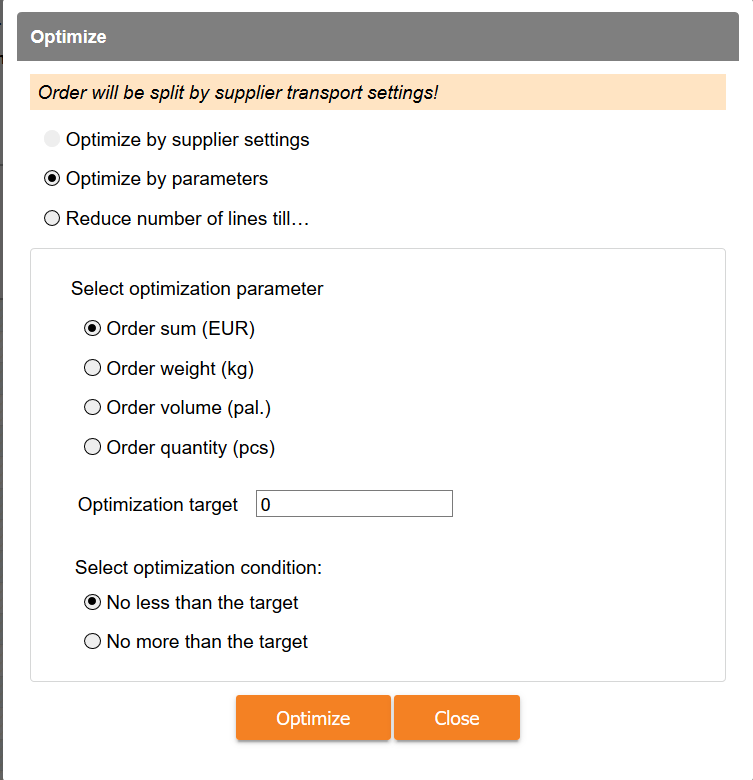Image resolution: width=753 pixels, height=780 pixels.
Task: Choose the 'Optimize by parameters' radio button
Action: (x=52, y=180)
